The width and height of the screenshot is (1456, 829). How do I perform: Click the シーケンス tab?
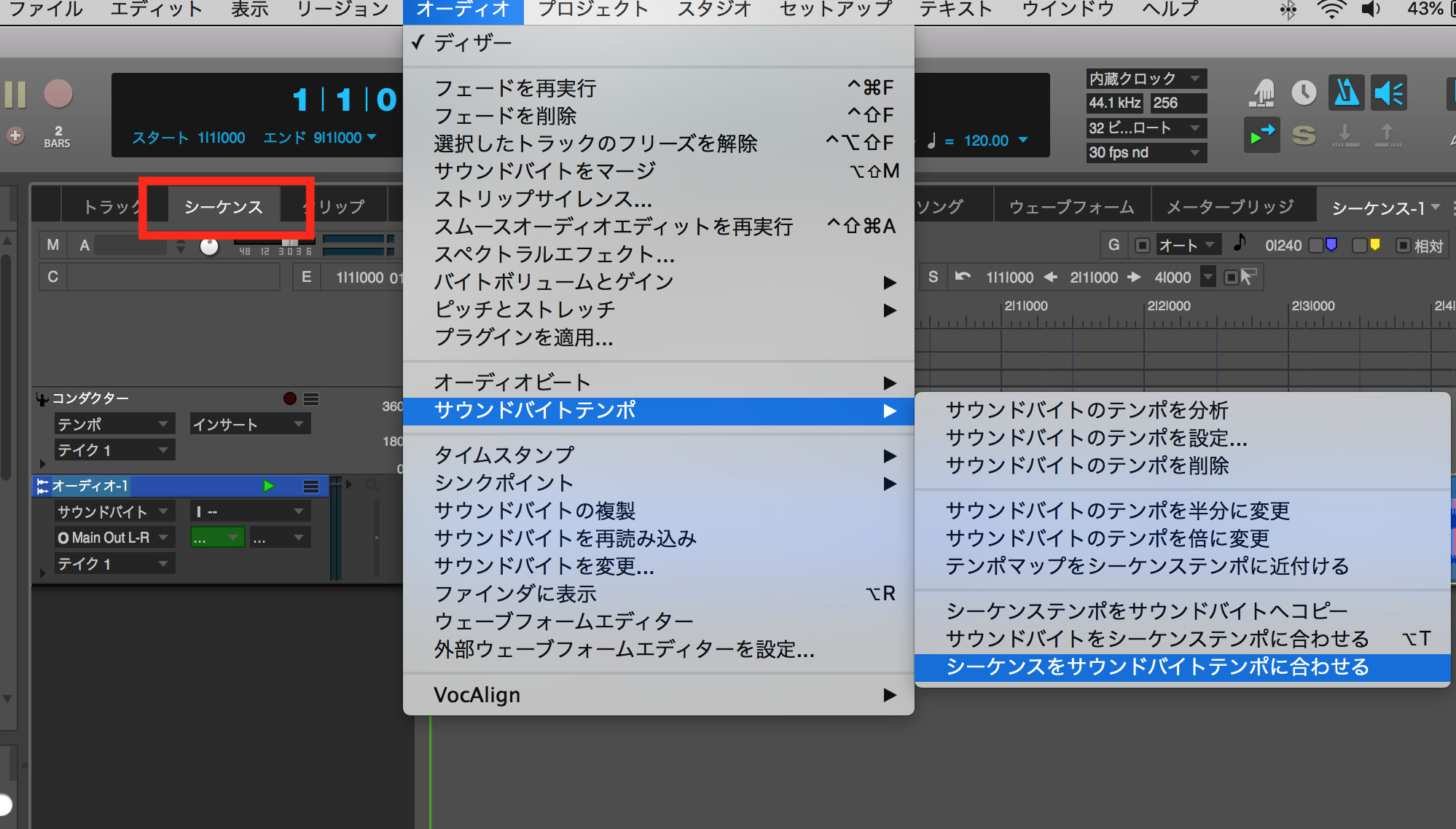tap(223, 207)
